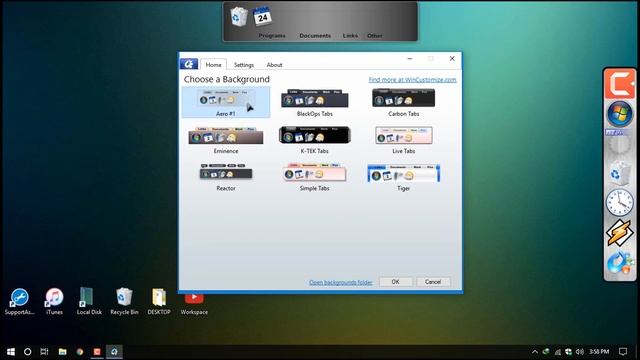This screenshot has height=360, width=640.
Task: Open Workspace desktop shortcut
Action: [x=194, y=304]
